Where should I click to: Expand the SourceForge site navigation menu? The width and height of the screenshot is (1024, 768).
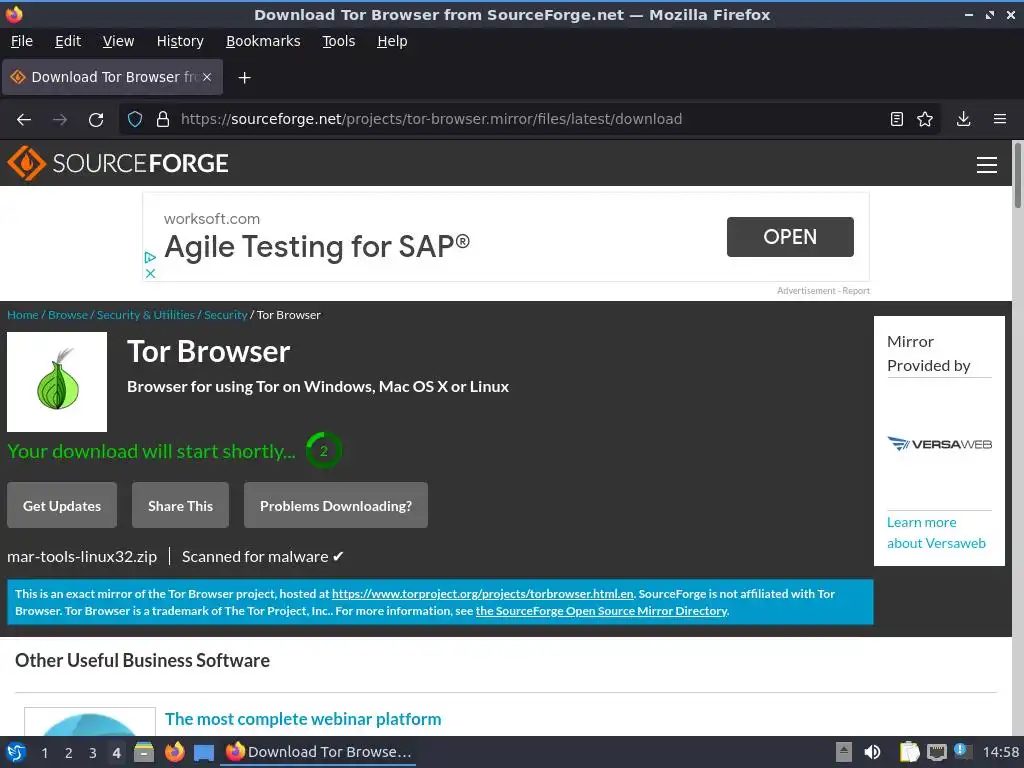pyautogui.click(x=986, y=165)
